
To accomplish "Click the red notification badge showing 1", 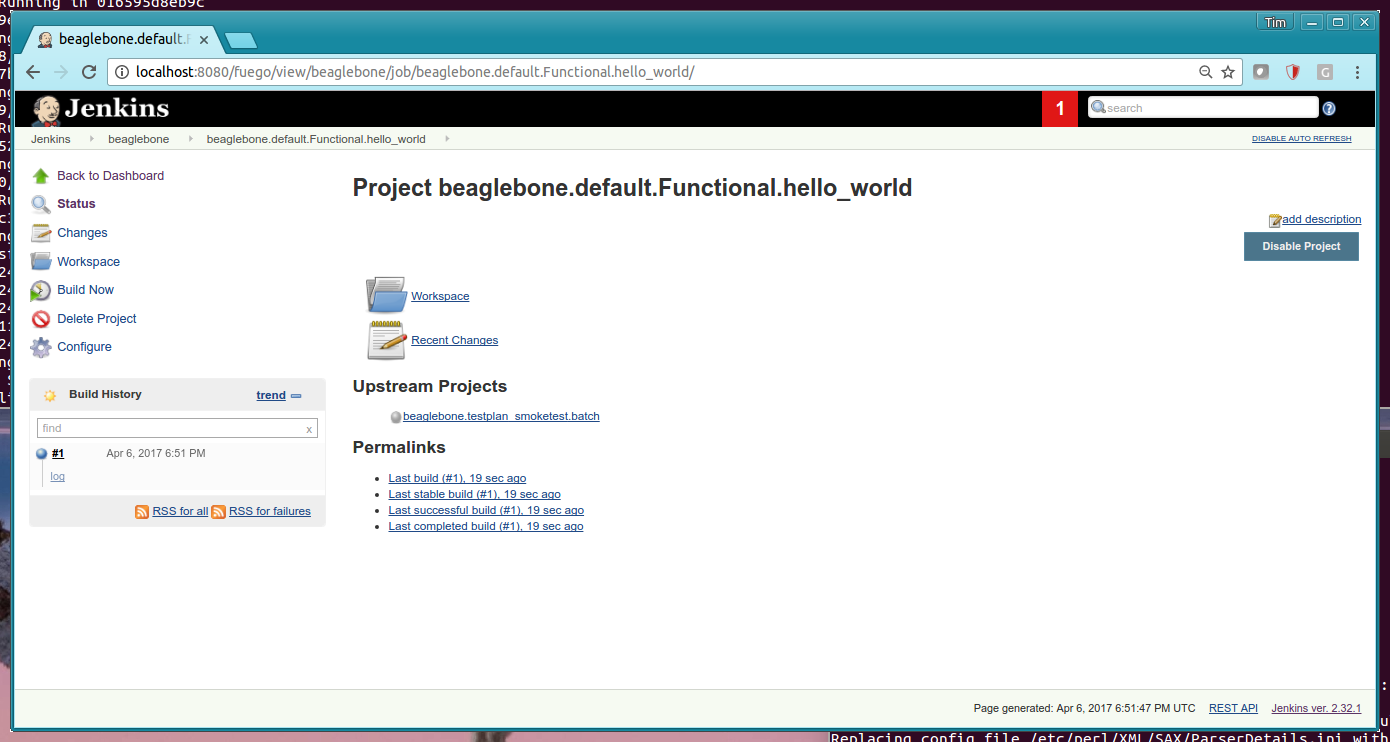I will click(1060, 109).
